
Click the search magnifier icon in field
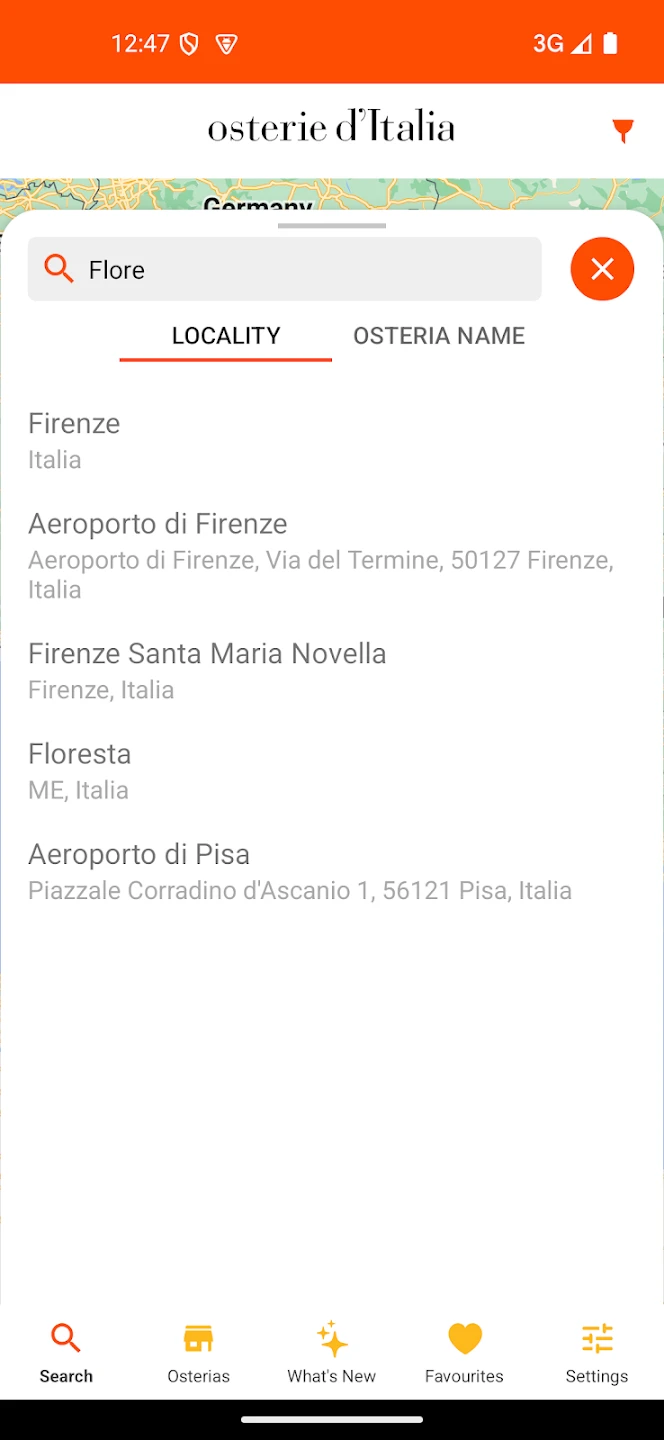coord(59,268)
